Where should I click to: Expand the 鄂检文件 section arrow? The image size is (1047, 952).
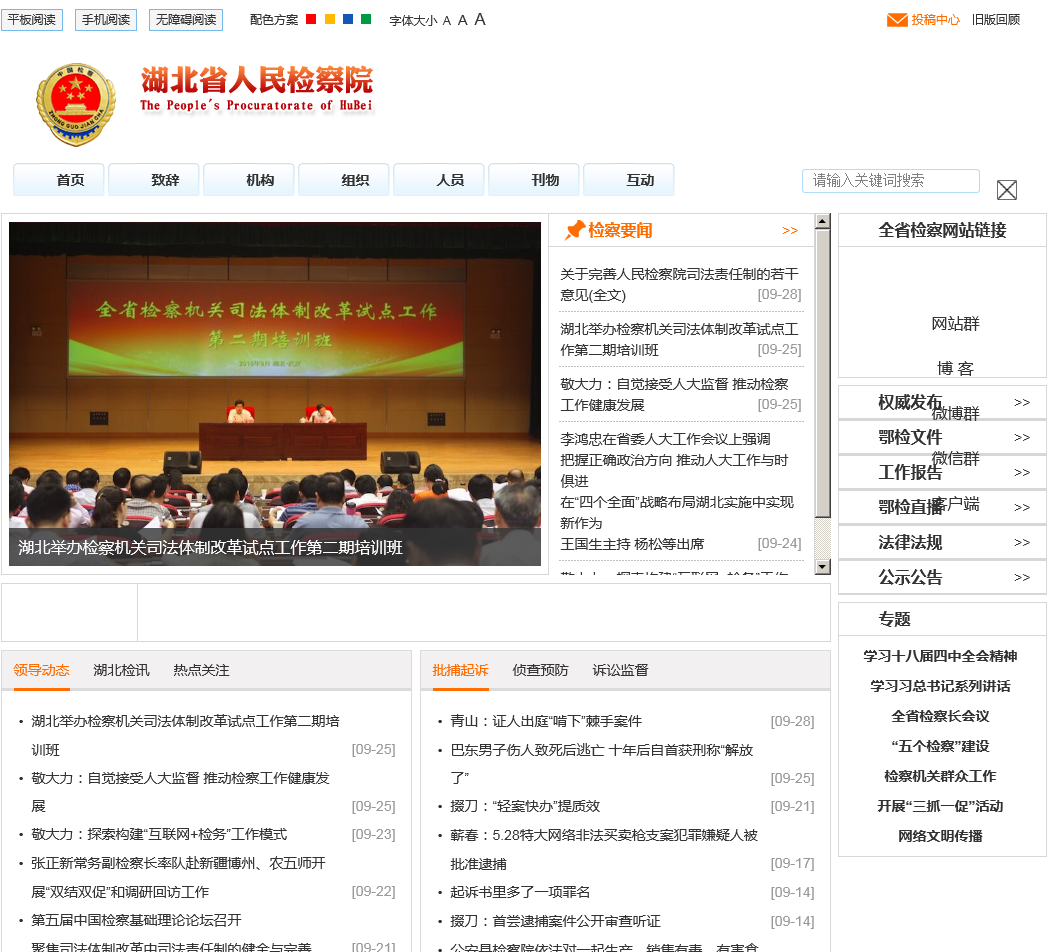point(1022,437)
